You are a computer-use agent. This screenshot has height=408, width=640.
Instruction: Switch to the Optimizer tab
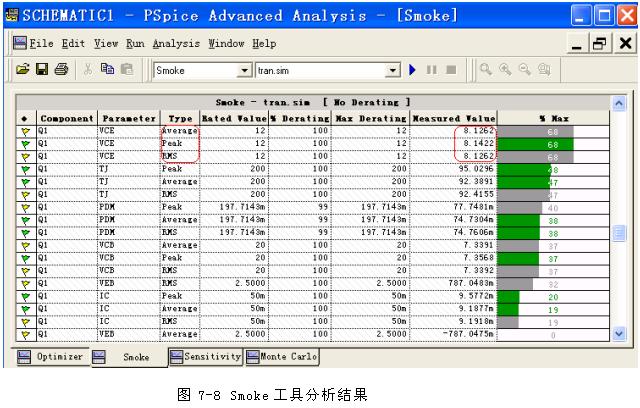52,357
